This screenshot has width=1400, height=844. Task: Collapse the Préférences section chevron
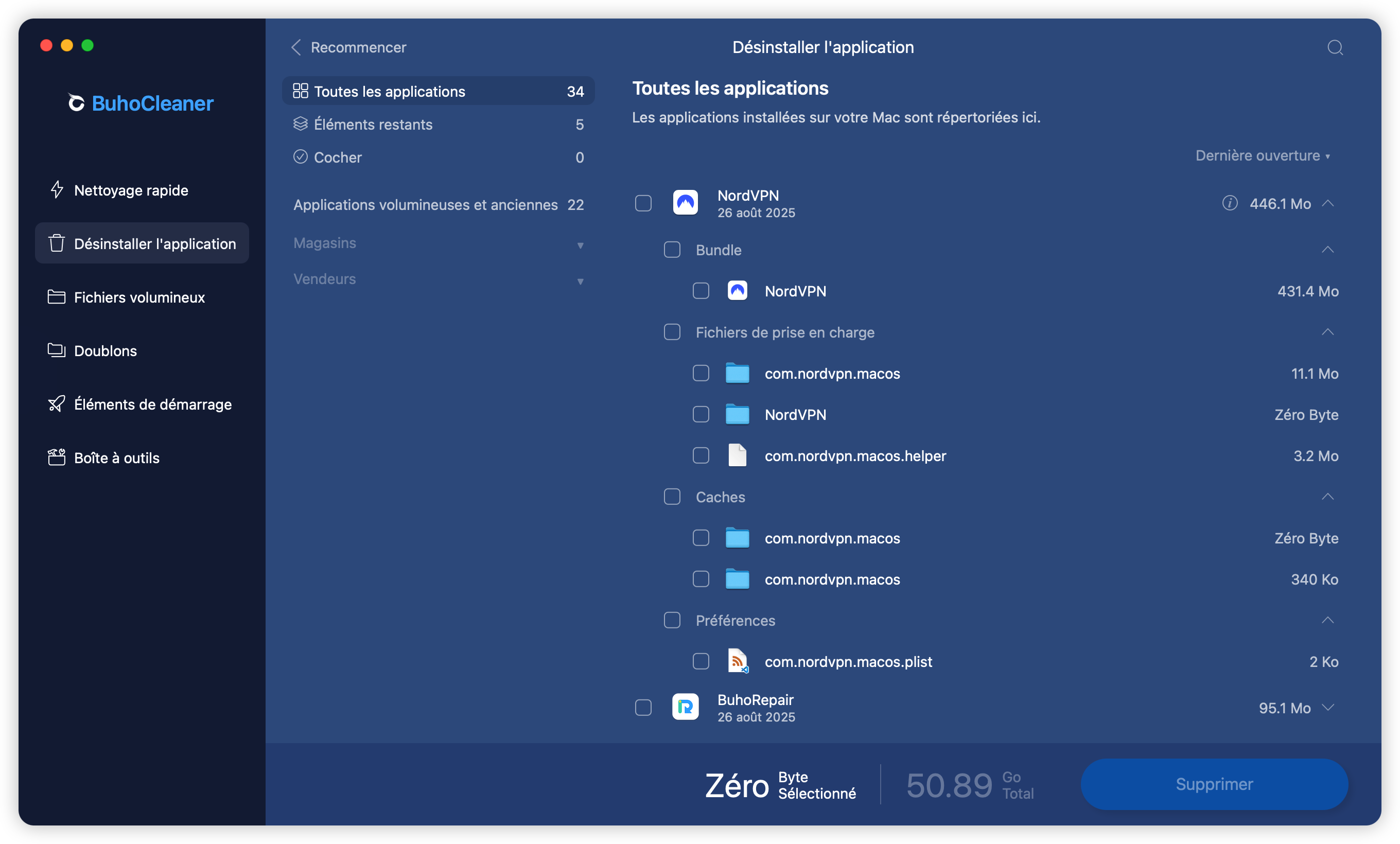(x=1328, y=620)
